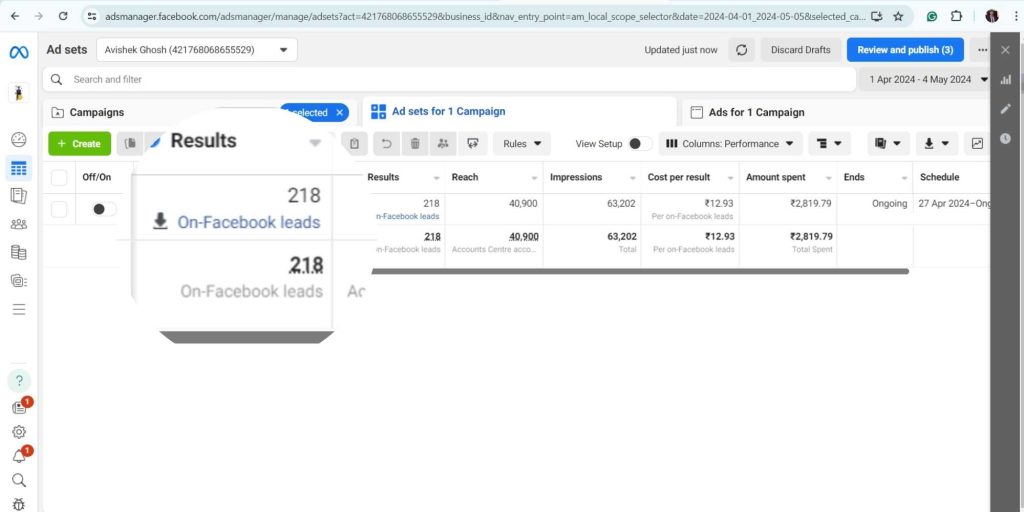Open the three-dot more menu beside Review and publish
The image size is (1024, 512).
pos(982,50)
